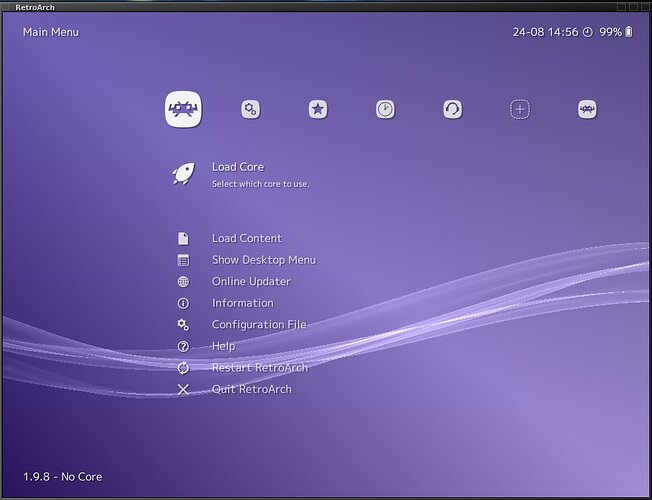
Task: Open the Import Content plus tab icon
Action: pos(520,109)
